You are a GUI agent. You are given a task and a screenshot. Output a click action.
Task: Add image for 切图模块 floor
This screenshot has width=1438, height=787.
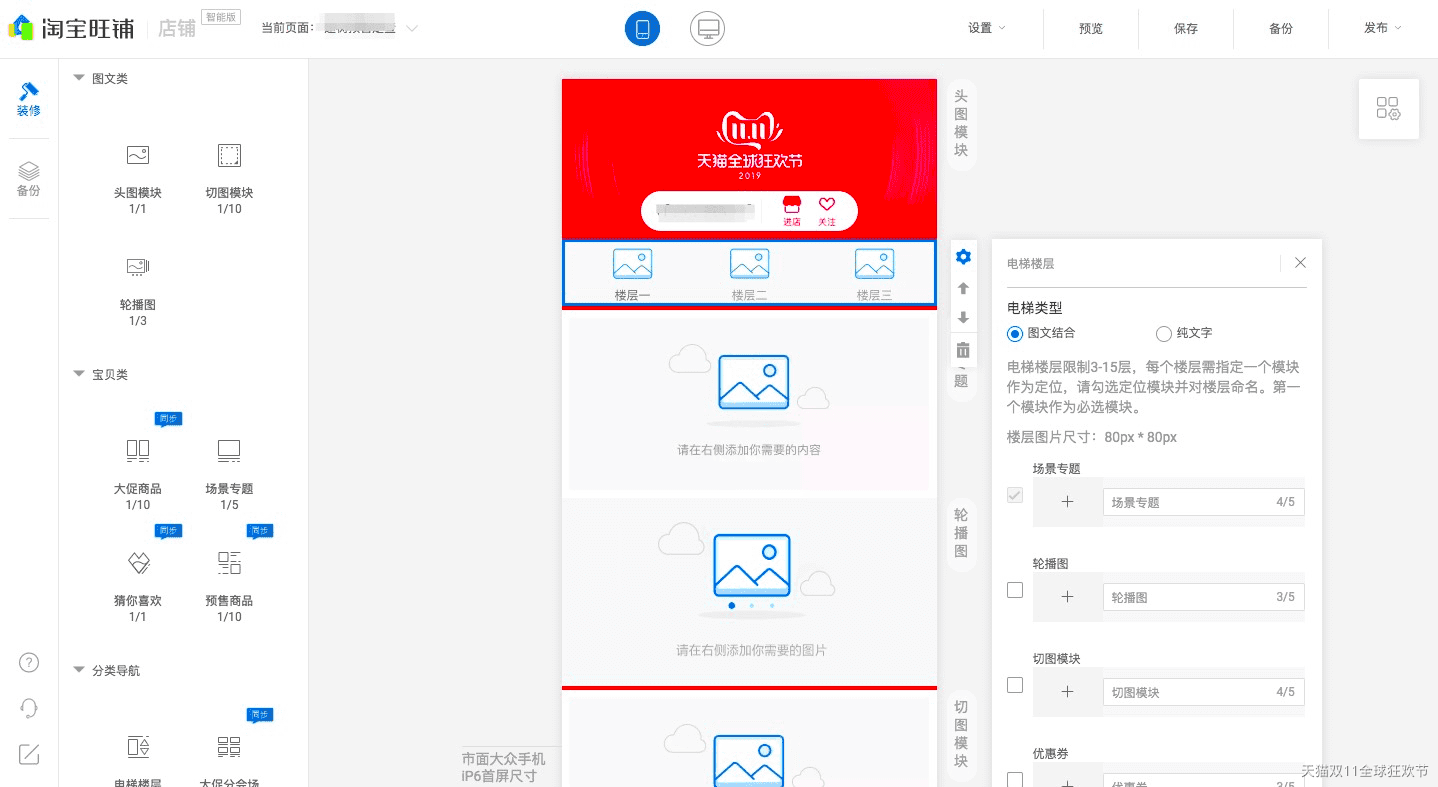point(1067,692)
